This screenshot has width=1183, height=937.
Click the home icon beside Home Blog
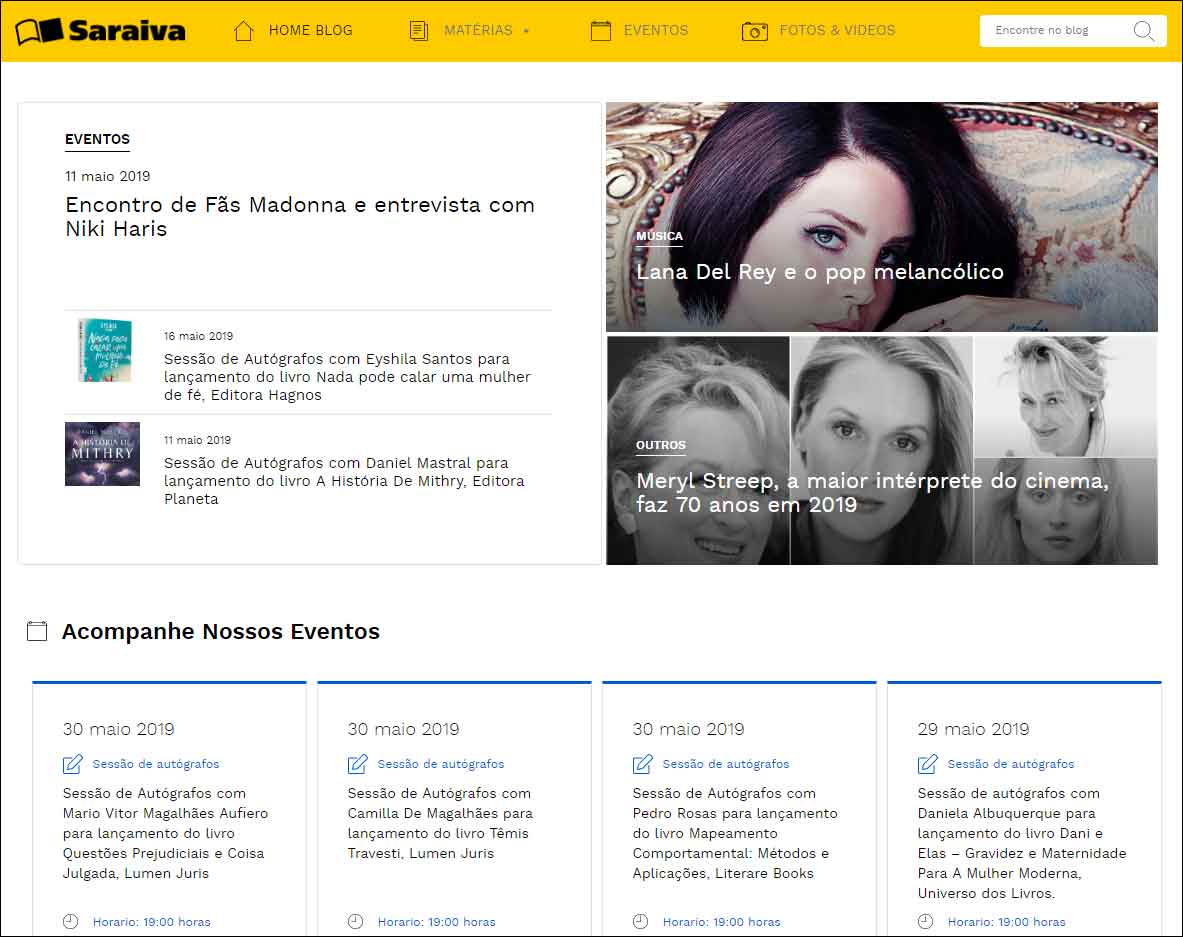[244, 31]
